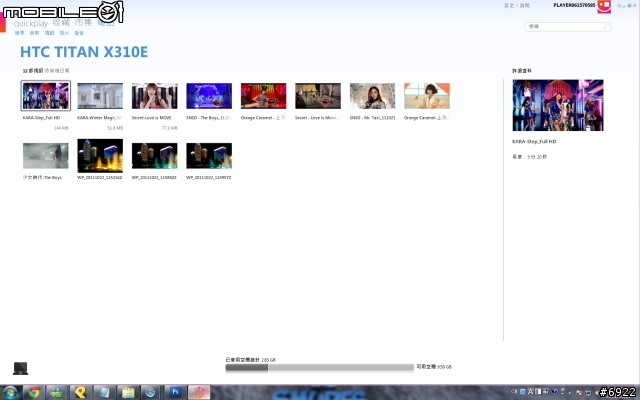The width and height of the screenshot is (640, 400).
Task: Open the third blue sub-tab under the main tabs
Action: (49, 33)
